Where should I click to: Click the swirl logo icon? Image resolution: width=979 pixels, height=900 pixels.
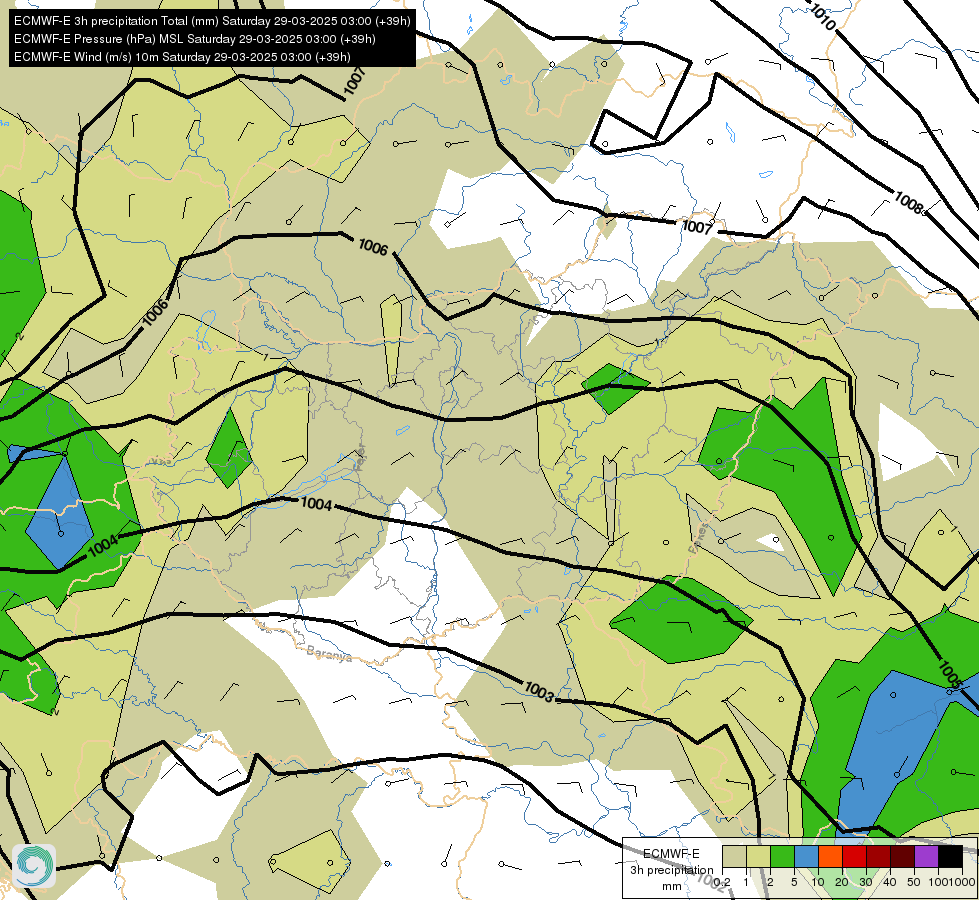click(34, 866)
